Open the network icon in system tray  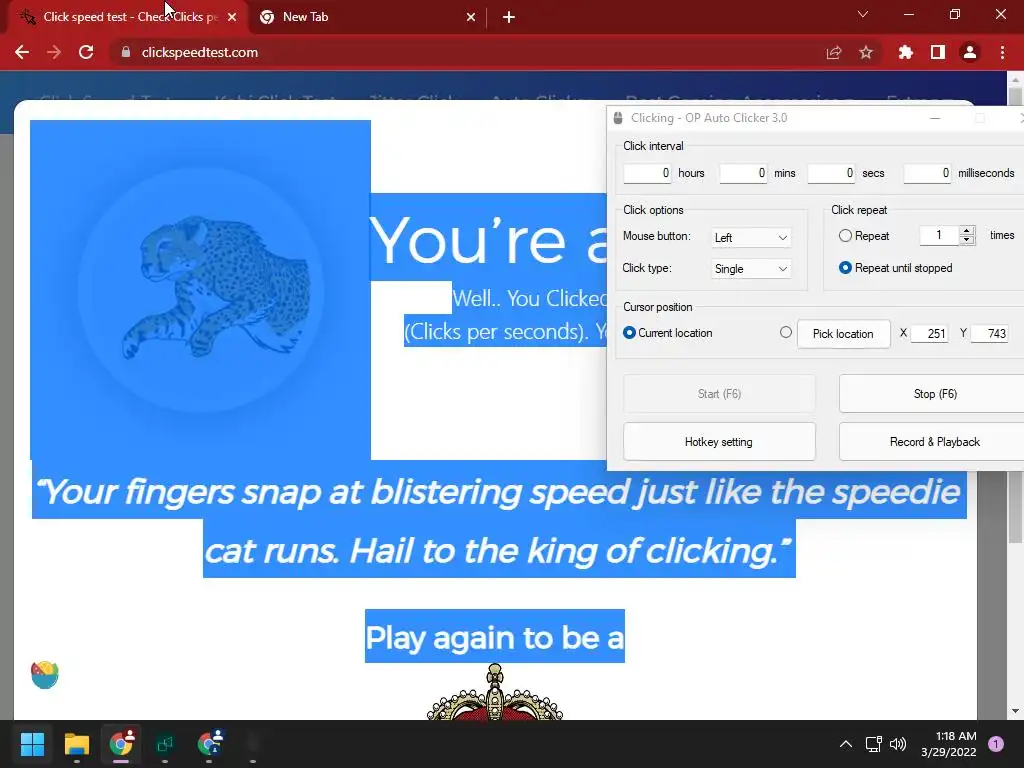874,744
